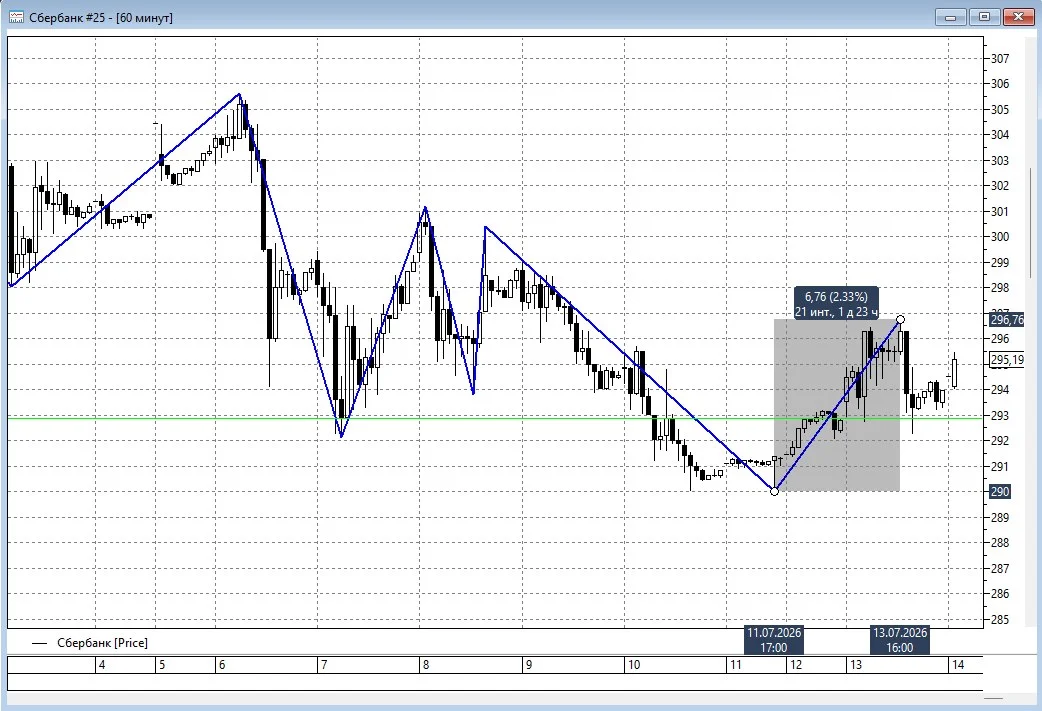Click price level 292 on the axis

1000,441
